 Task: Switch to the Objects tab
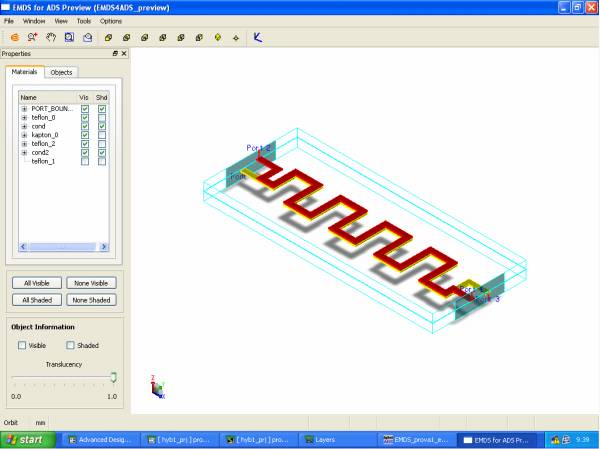click(61, 72)
